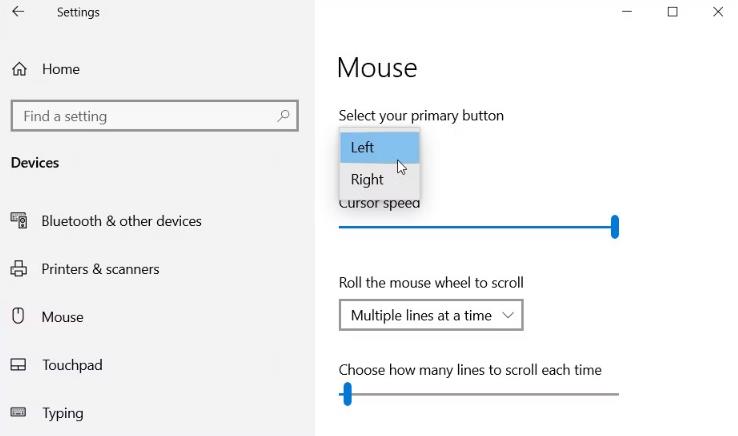Viewport: 738px width, 436px height.
Task: Select Left as primary button
Action: [379, 147]
